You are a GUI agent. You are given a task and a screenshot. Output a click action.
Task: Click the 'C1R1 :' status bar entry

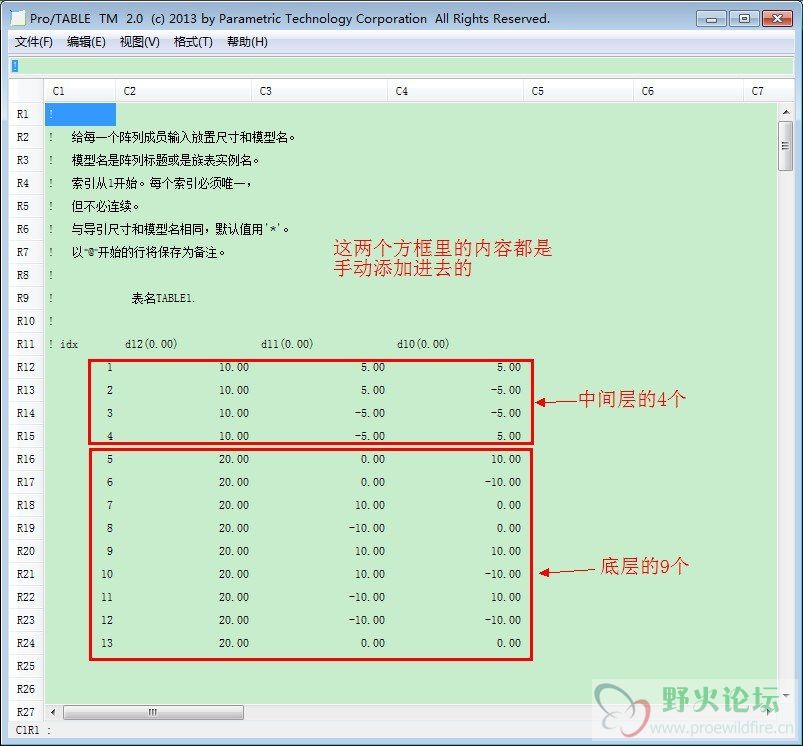coord(33,730)
